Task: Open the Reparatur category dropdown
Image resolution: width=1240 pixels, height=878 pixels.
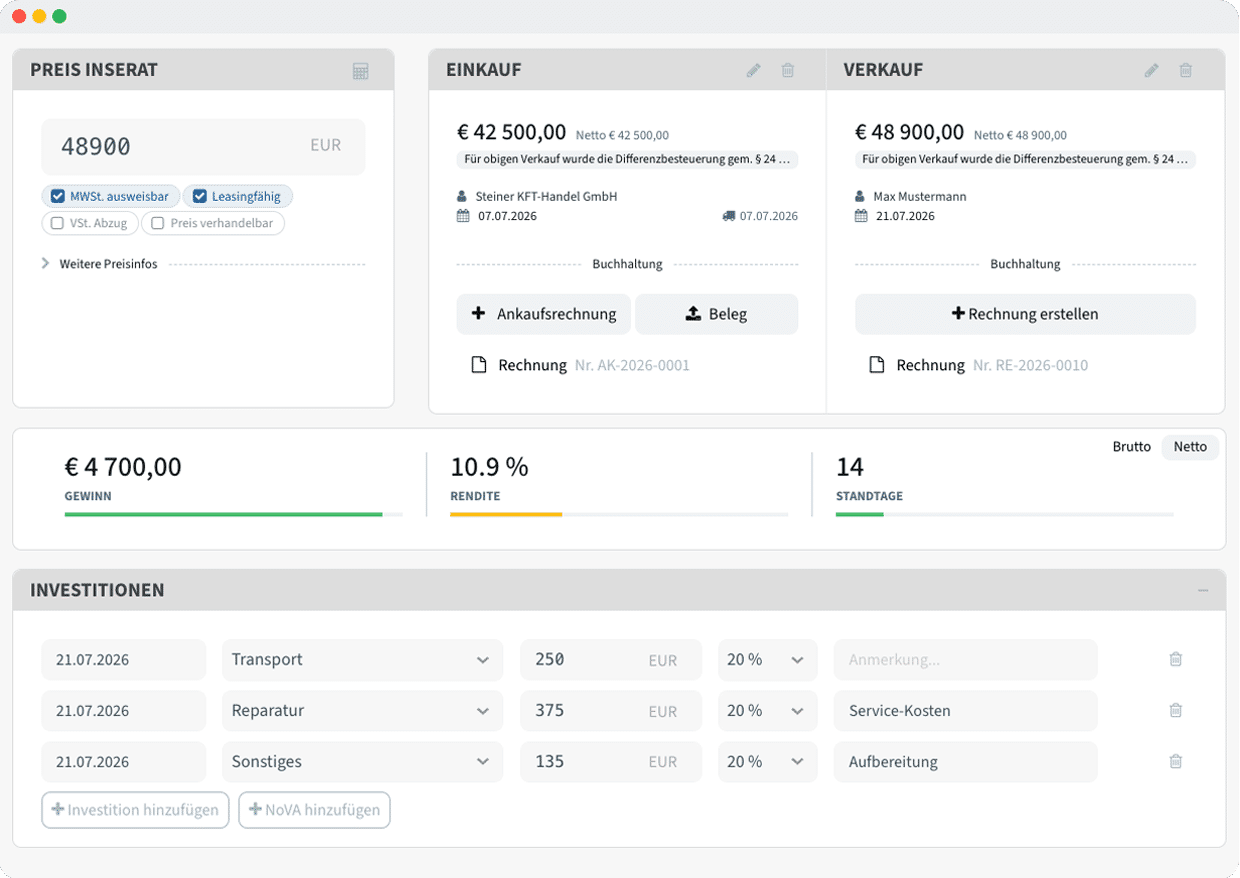Action: point(361,711)
